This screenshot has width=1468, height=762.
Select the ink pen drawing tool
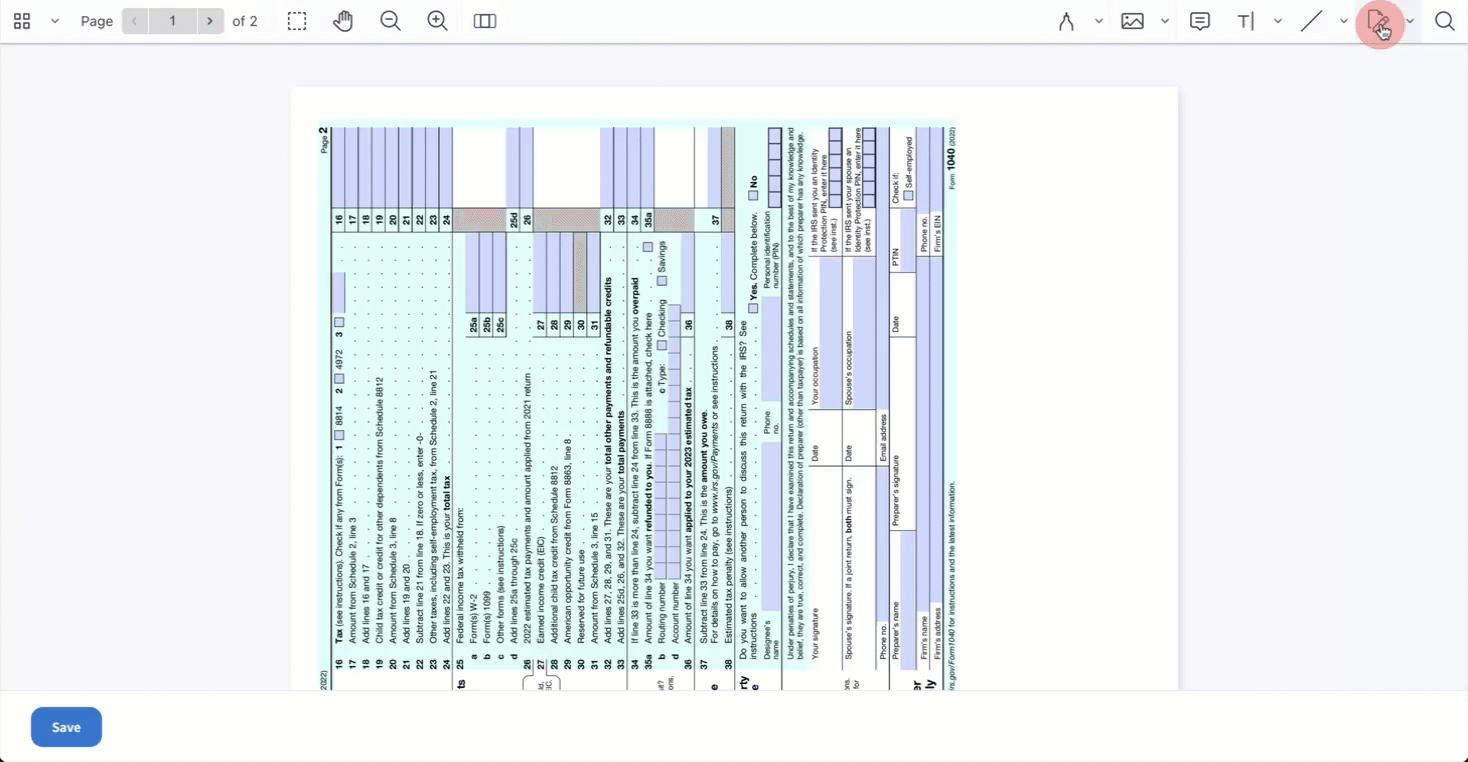coord(1066,21)
